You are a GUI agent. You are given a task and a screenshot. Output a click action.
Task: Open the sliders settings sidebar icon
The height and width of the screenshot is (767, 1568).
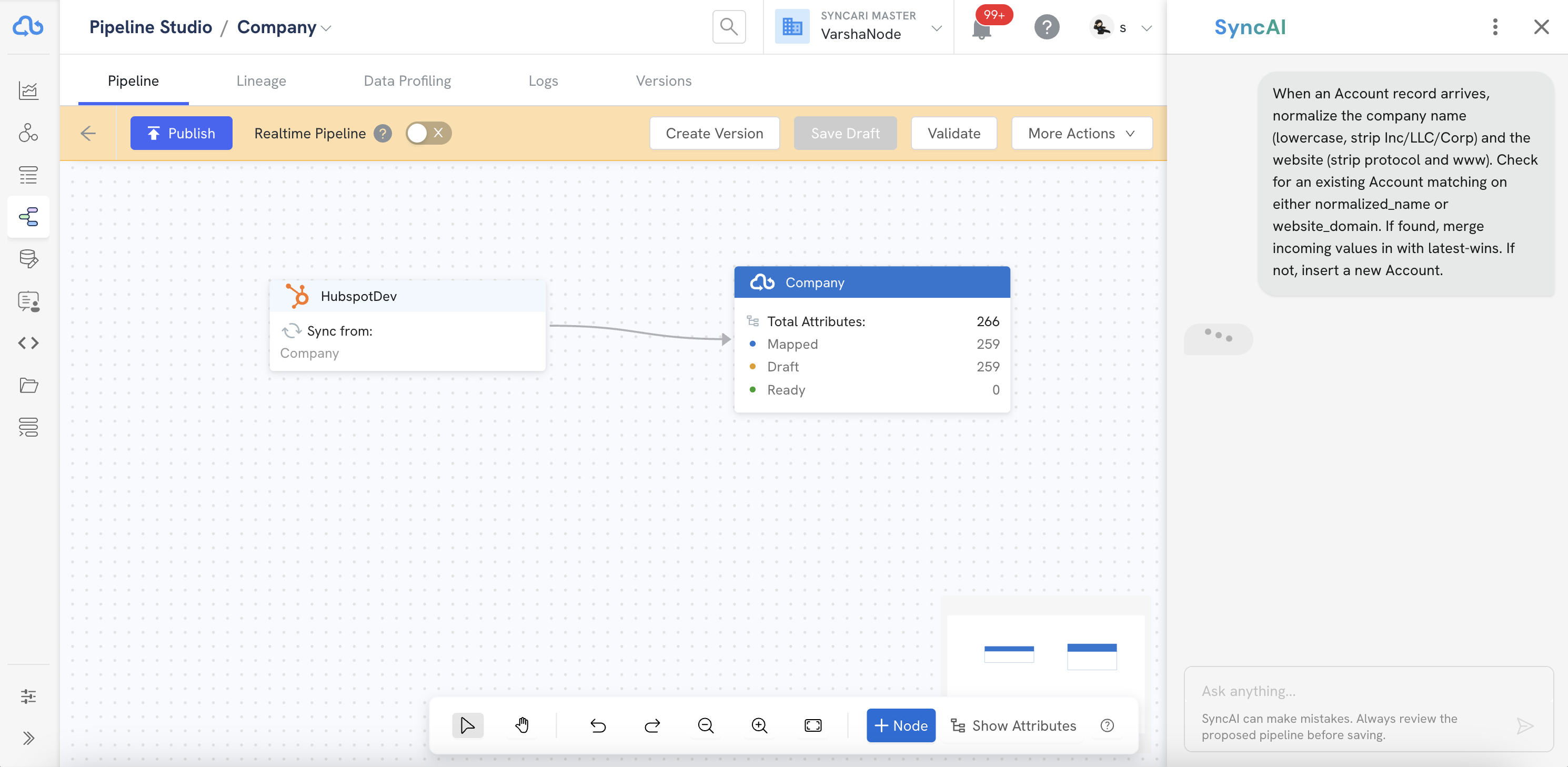28,697
